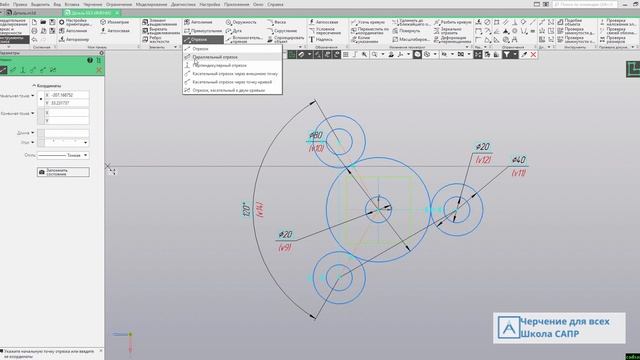Open the Справка menu
Image resolution: width=640 pixels, height=360 pixels.
[275, 4]
